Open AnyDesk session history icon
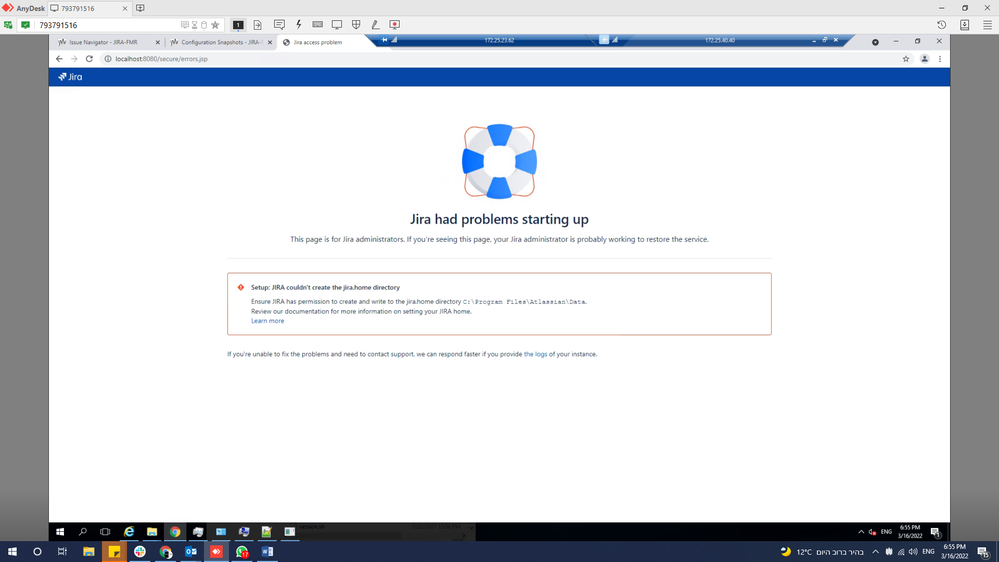This screenshot has width=999, height=562. (942, 25)
